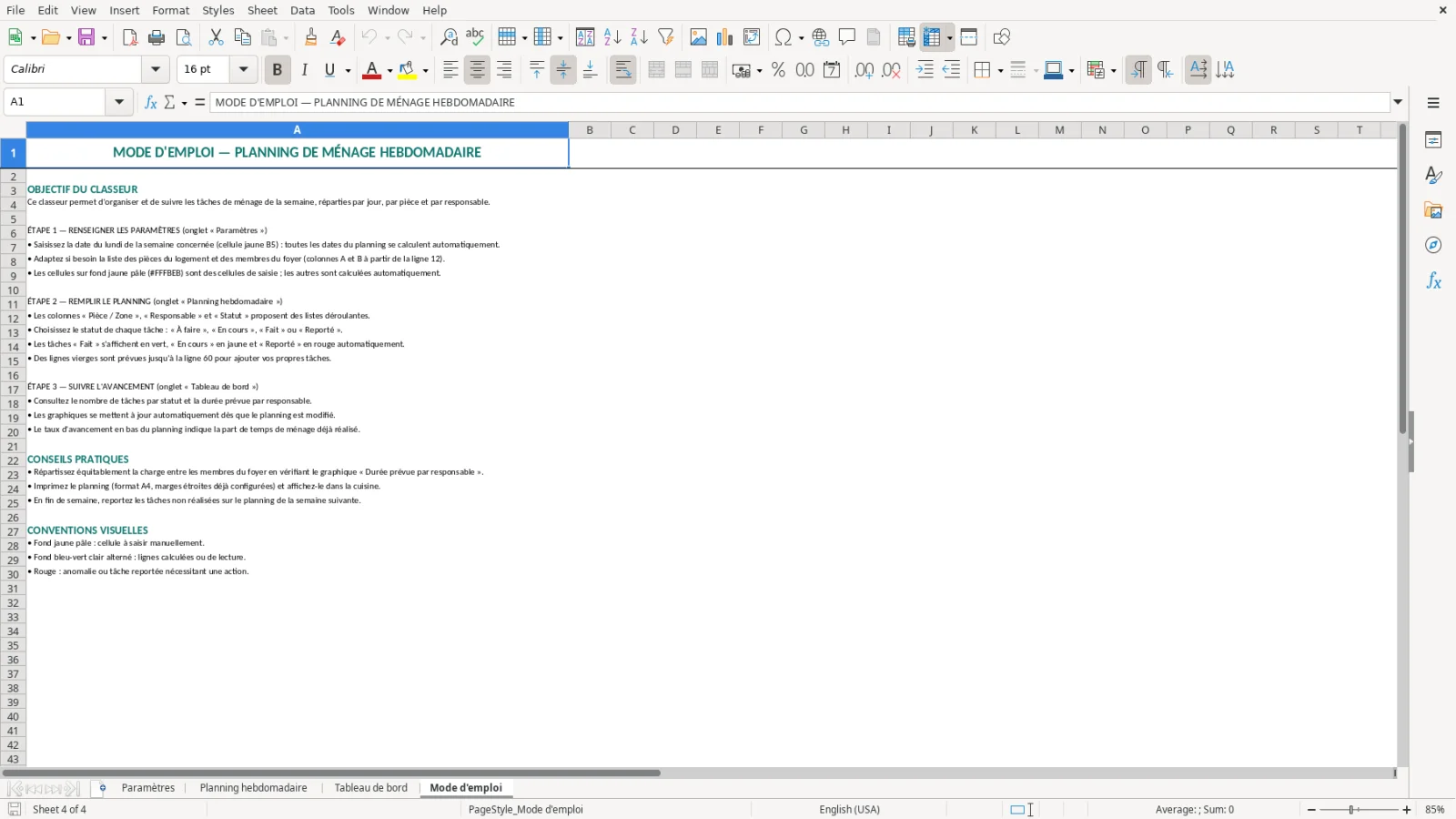Open sidebar Styles panel

[x=1433, y=175]
